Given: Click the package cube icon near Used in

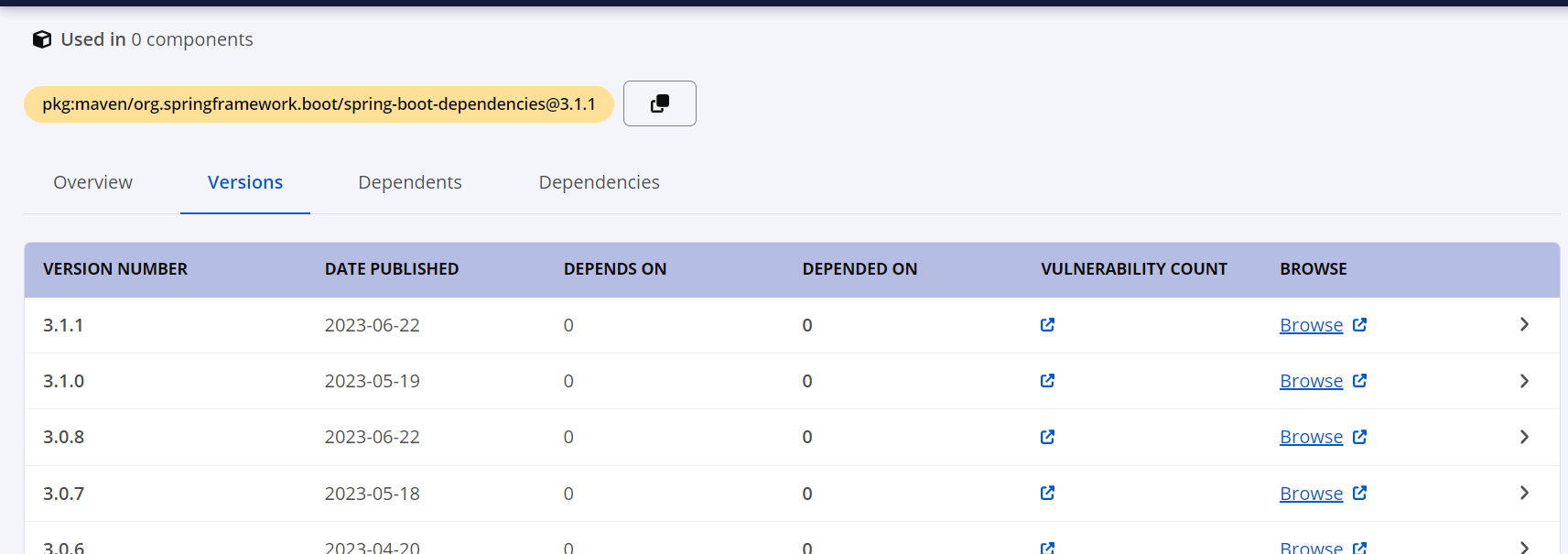Looking at the screenshot, I should (x=42, y=39).
